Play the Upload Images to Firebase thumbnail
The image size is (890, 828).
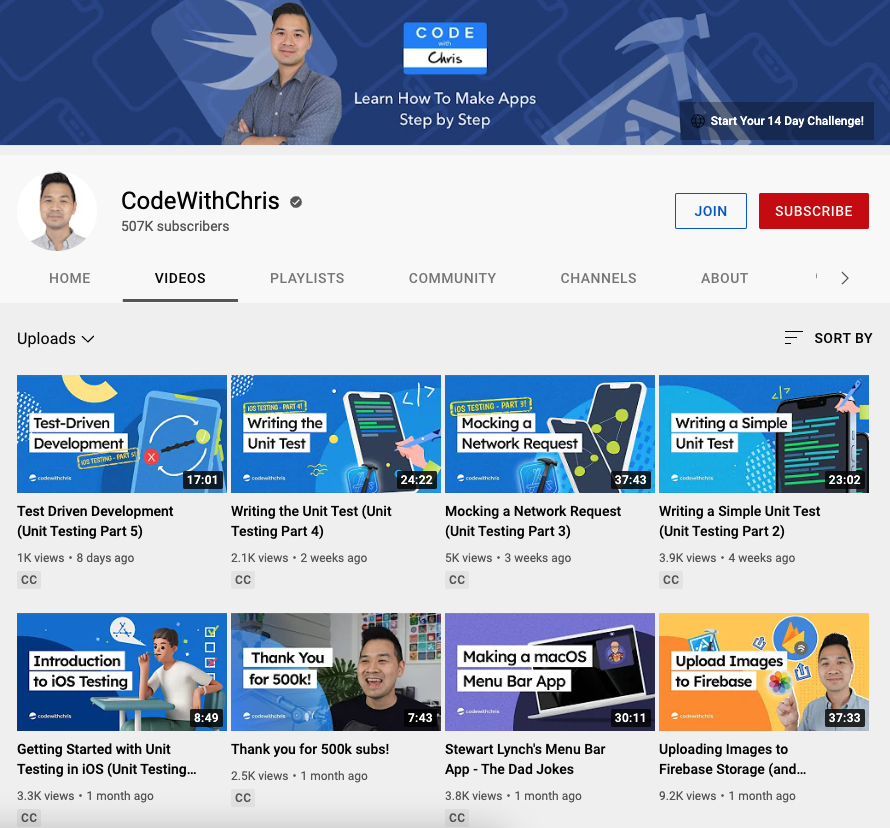point(764,671)
